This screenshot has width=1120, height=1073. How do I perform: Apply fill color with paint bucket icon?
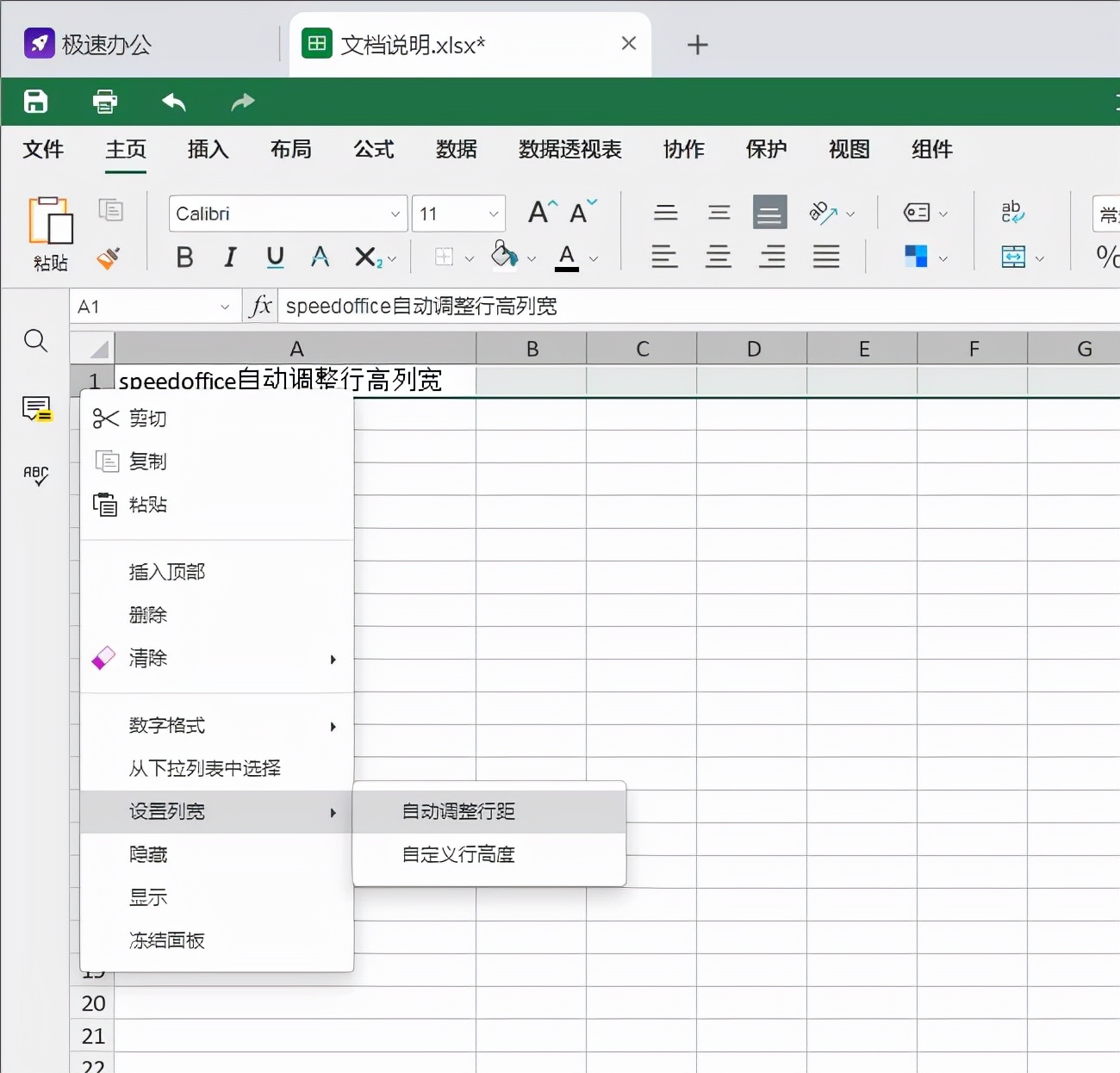[x=504, y=256]
